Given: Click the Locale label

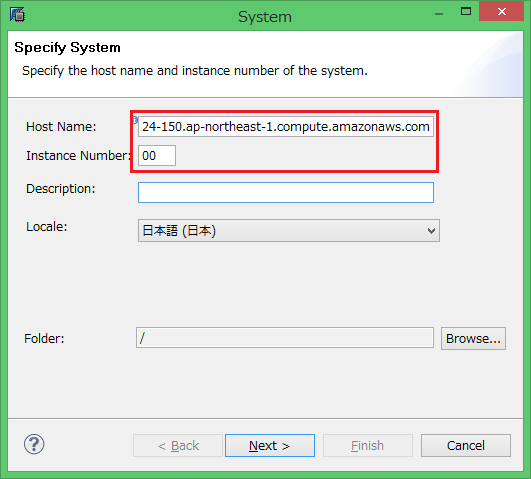Looking at the screenshot, I should click(x=47, y=227).
